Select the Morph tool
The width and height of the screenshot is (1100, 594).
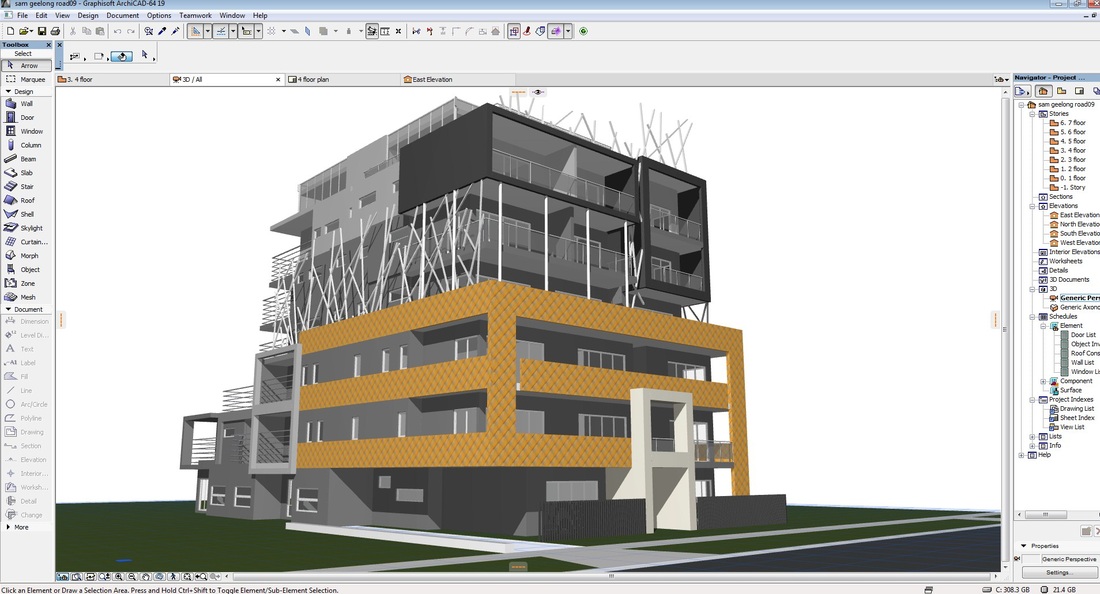click(x=30, y=255)
